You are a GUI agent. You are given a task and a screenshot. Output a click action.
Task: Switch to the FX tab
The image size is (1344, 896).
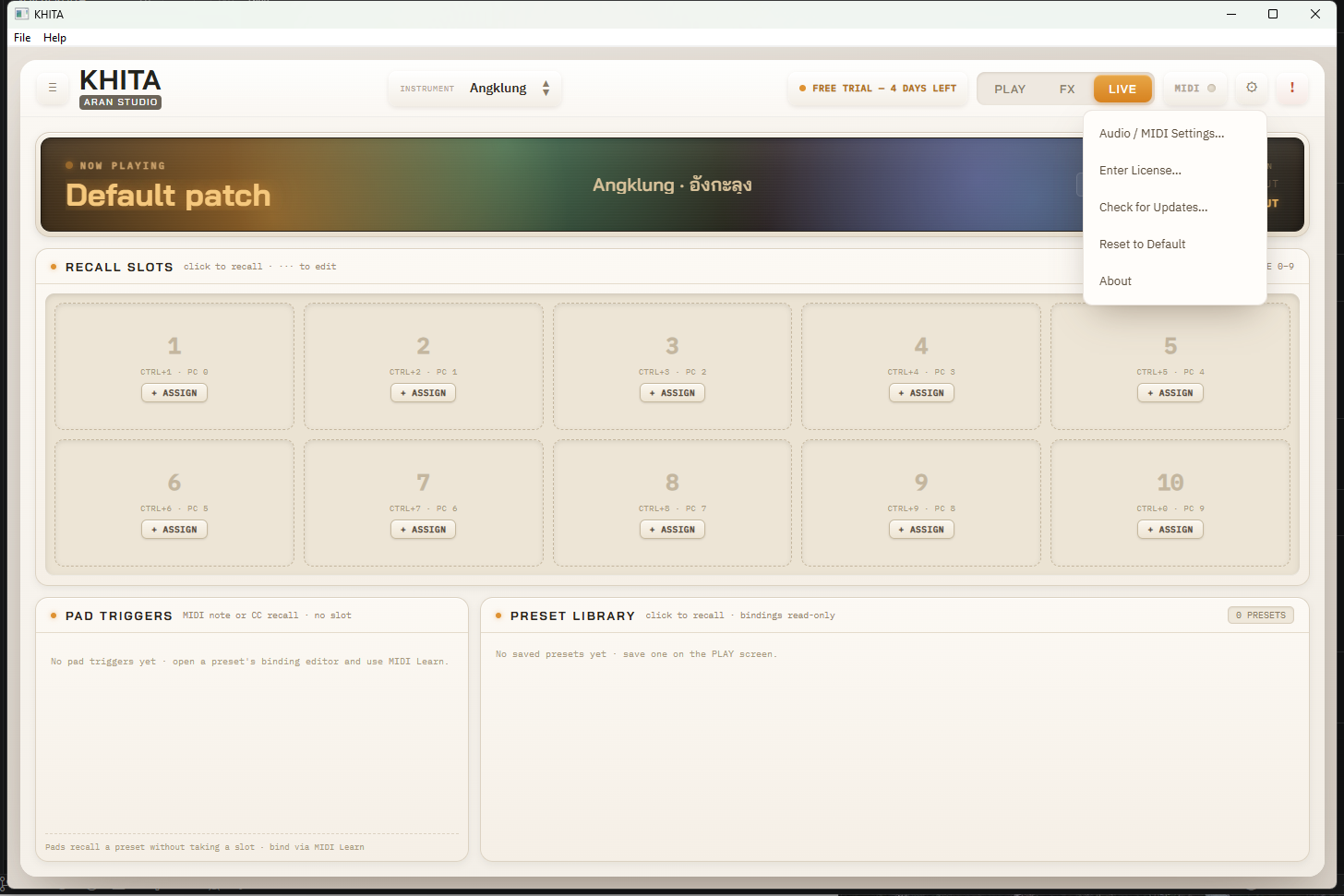tap(1067, 90)
